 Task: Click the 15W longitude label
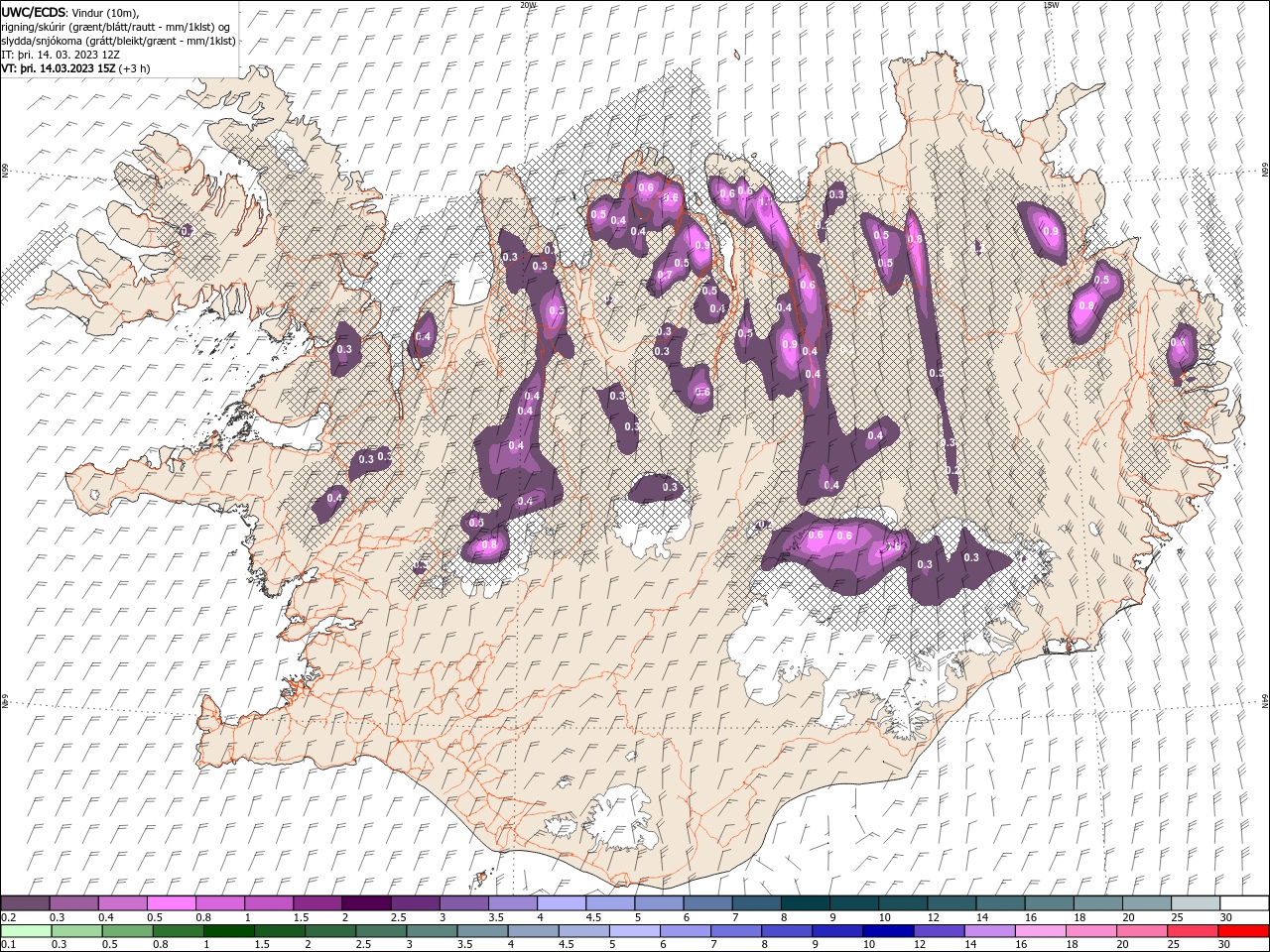pos(1050,4)
